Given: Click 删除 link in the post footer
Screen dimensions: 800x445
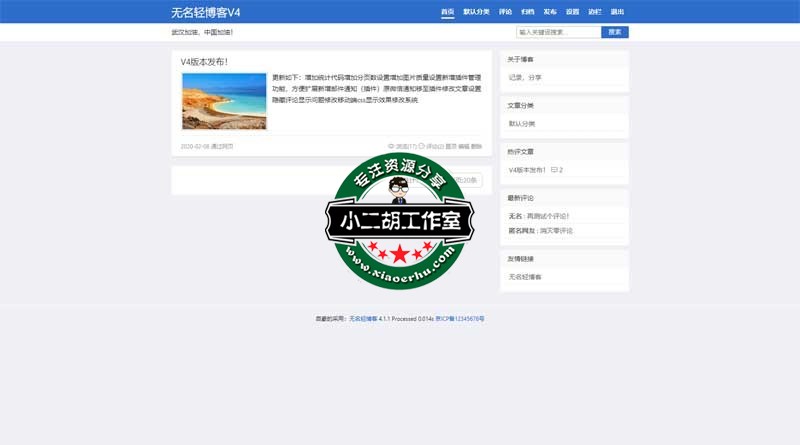Looking at the screenshot, I should 477,146.
